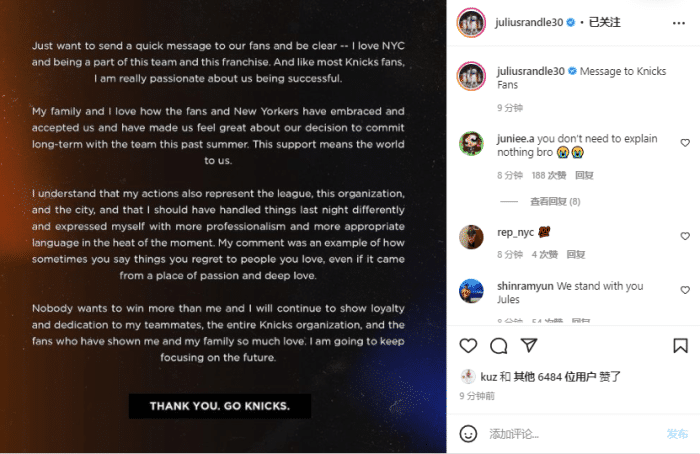This screenshot has height=454, width=700.
Task: Click the juniee.a commenter avatar
Action: [472, 143]
